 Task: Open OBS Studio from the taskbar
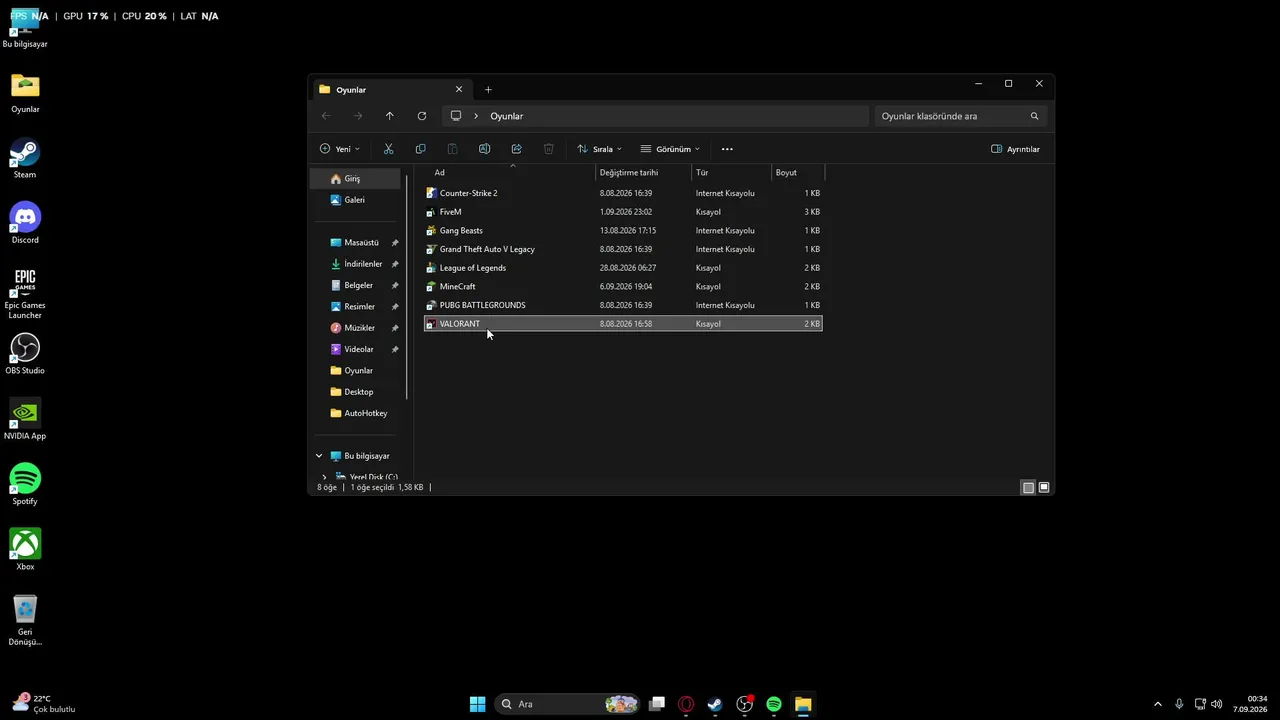click(745, 704)
